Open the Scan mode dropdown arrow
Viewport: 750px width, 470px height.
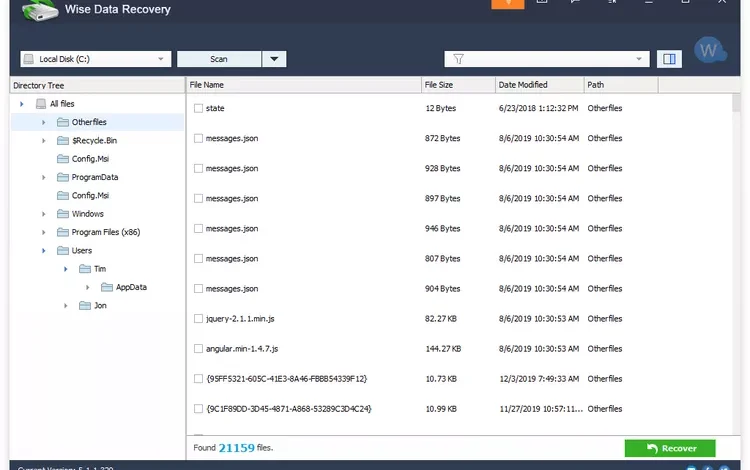(x=274, y=59)
